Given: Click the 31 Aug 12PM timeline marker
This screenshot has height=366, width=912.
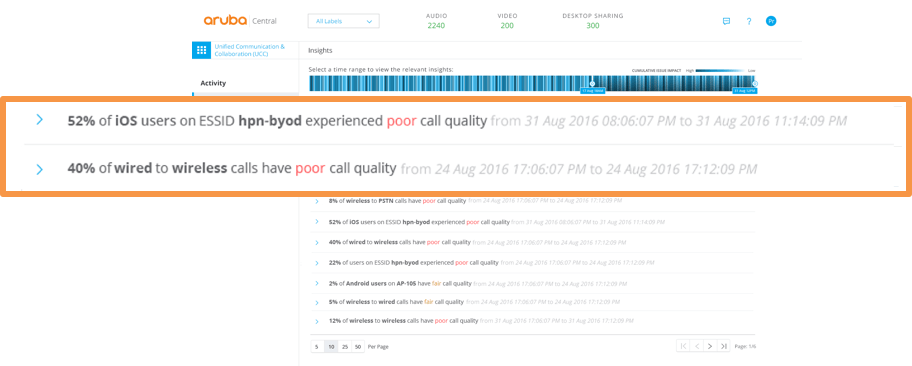Looking at the screenshot, I should [744, 91].
